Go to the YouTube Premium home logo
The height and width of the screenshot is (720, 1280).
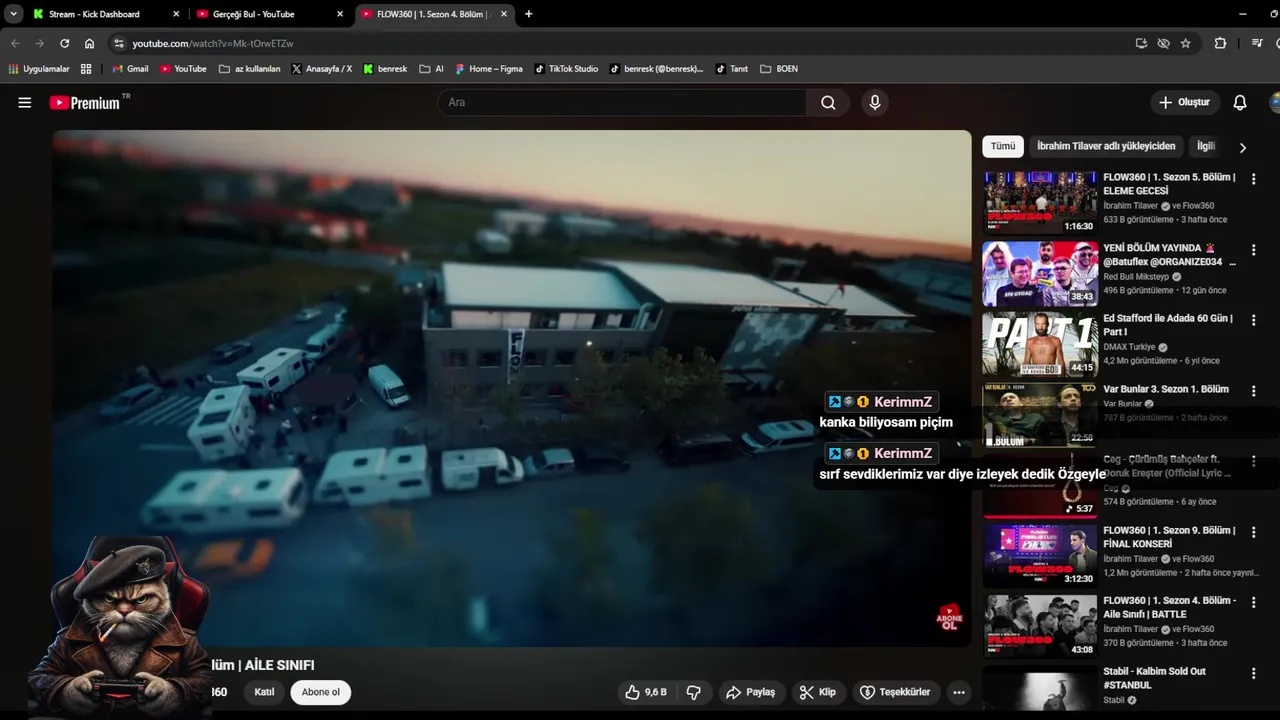click(x=84, y=102)
